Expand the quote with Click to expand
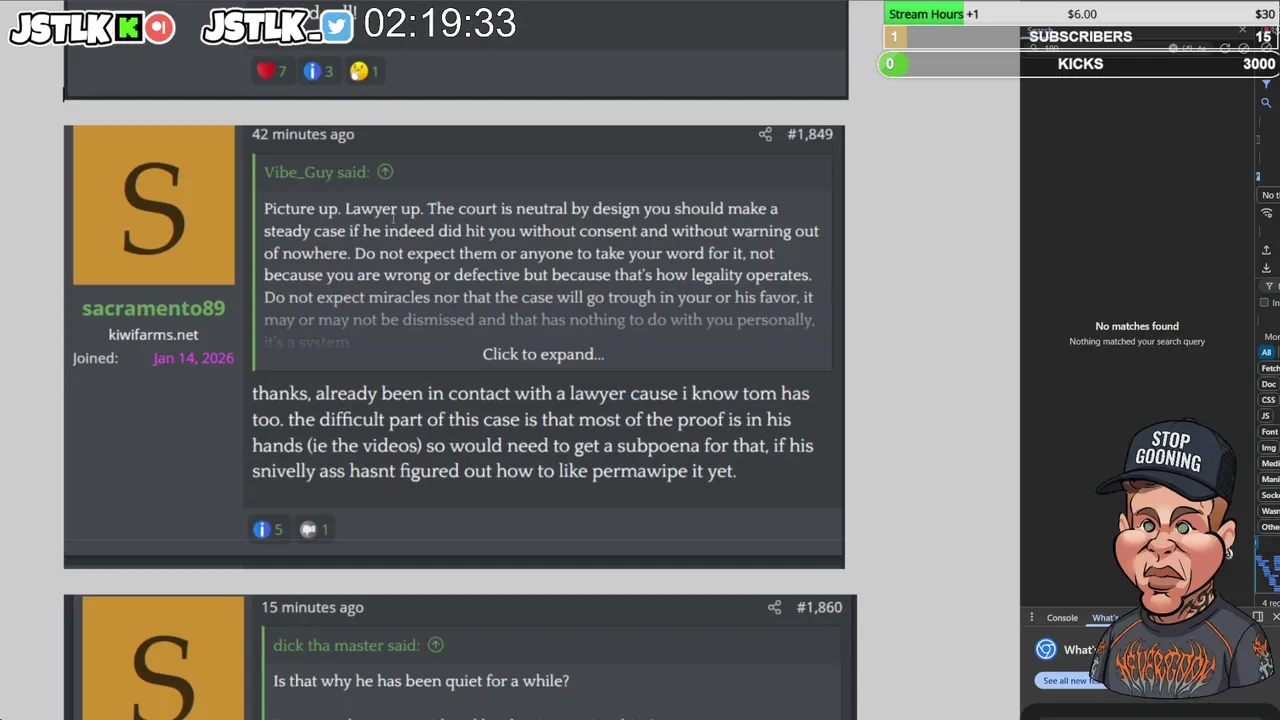The width and height of the screenshot is (1280, 720). [x=543, y=354]
